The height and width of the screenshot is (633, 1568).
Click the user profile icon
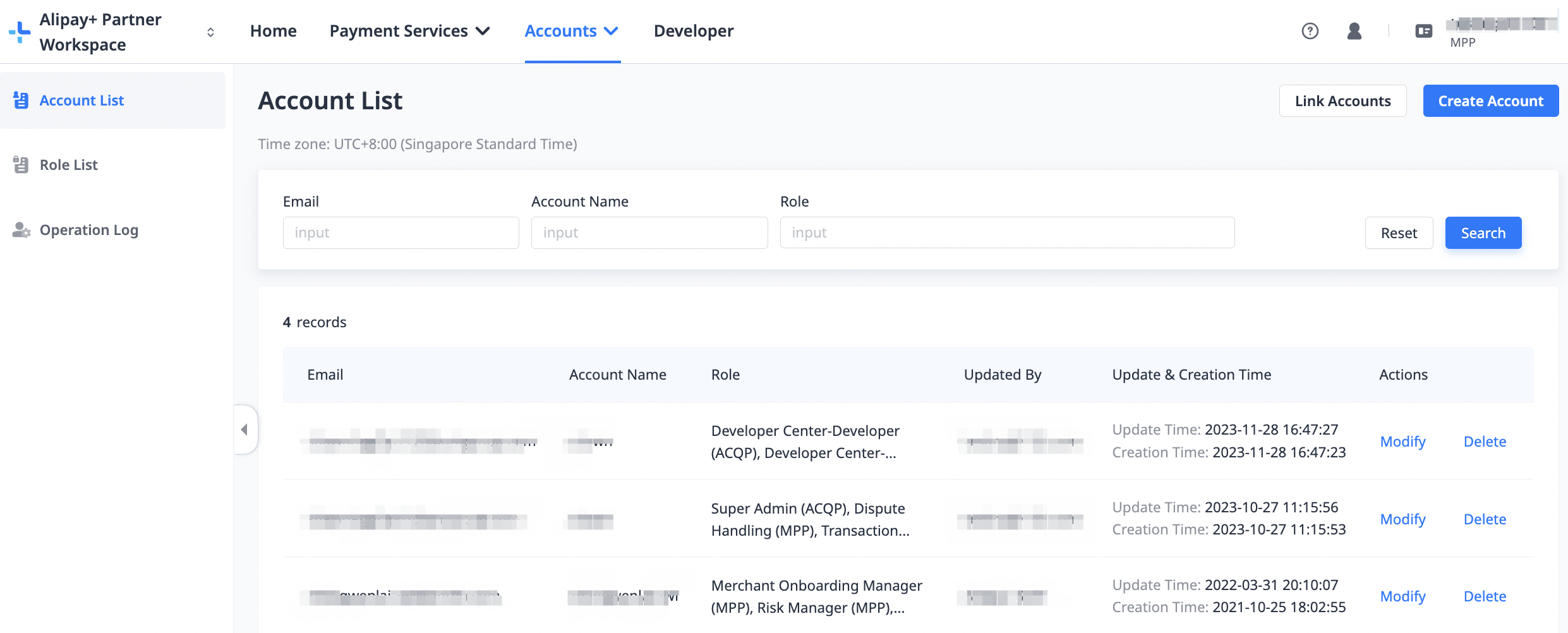[x=1354, y=31]
